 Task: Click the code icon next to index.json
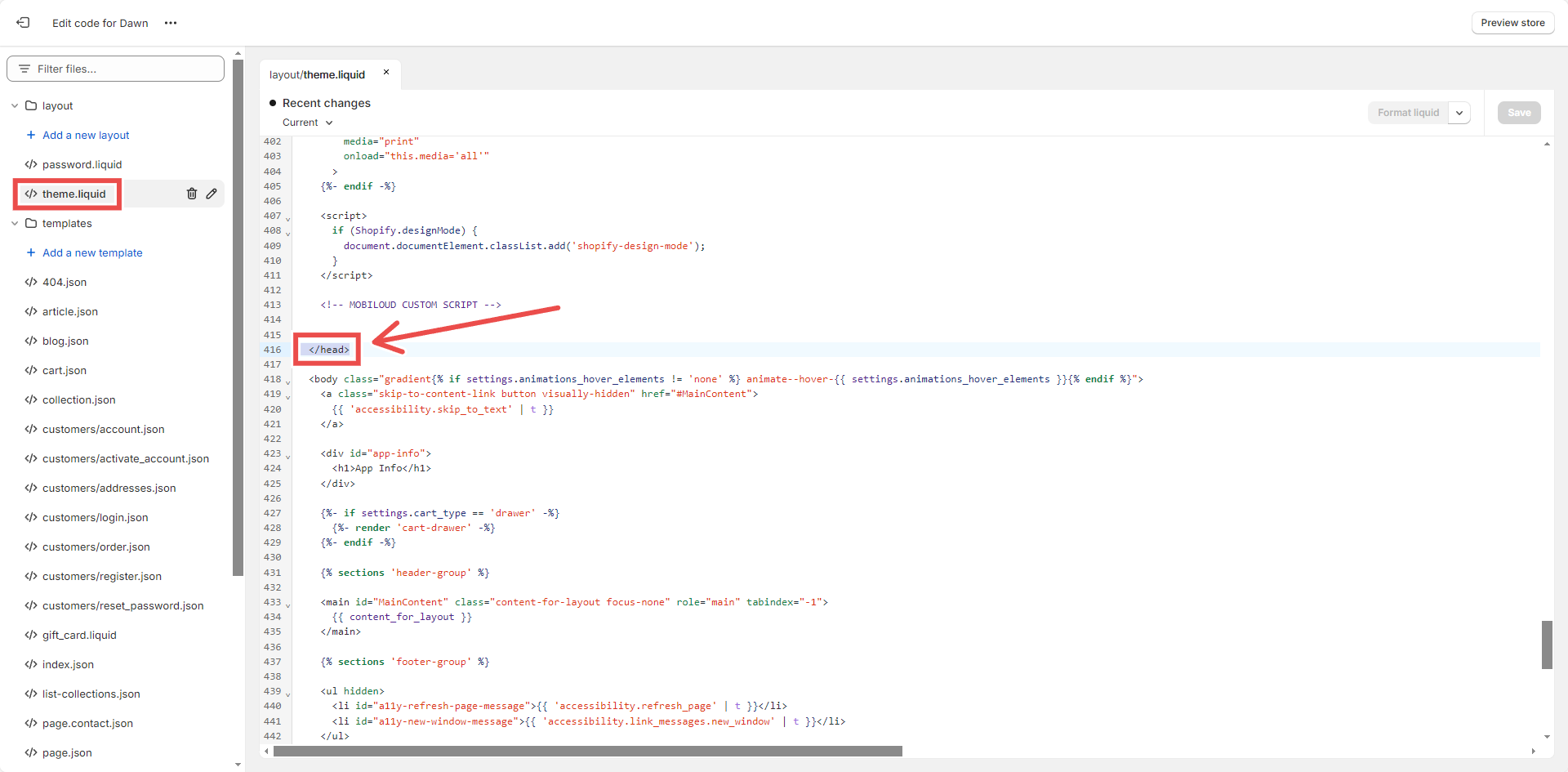(31, 664)
